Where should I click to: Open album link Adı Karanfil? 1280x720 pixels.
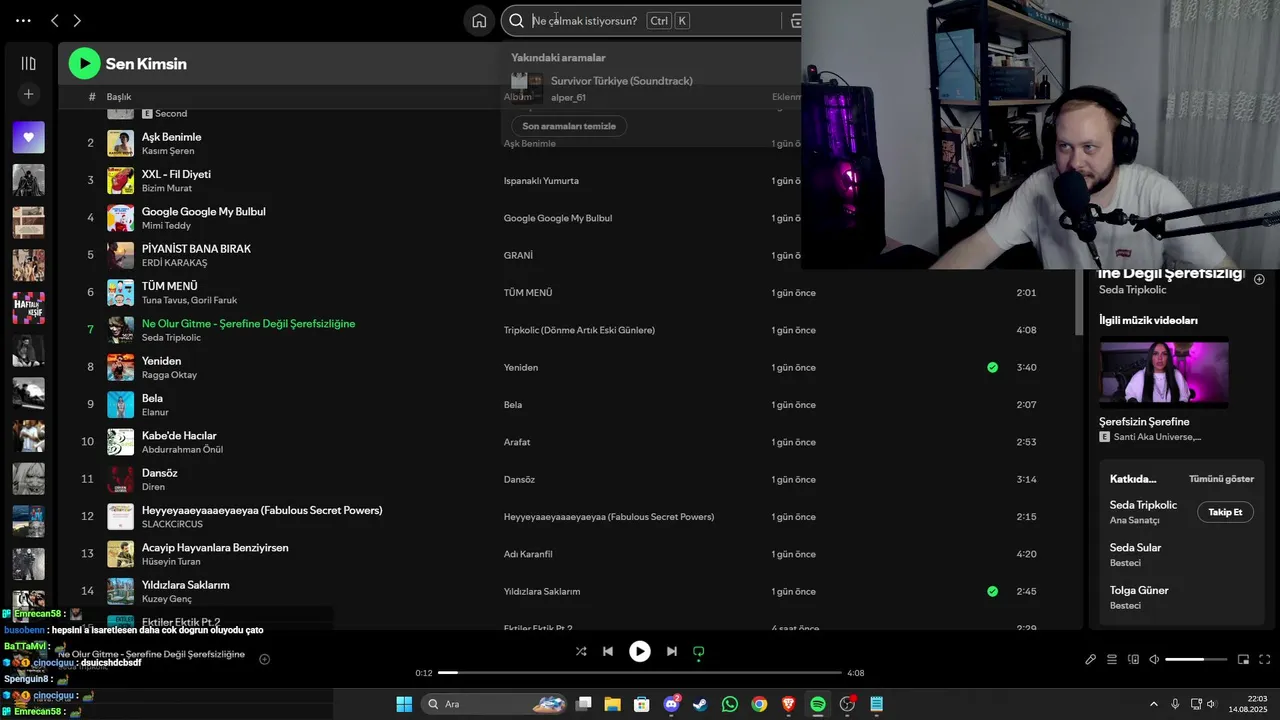point(528,554)
